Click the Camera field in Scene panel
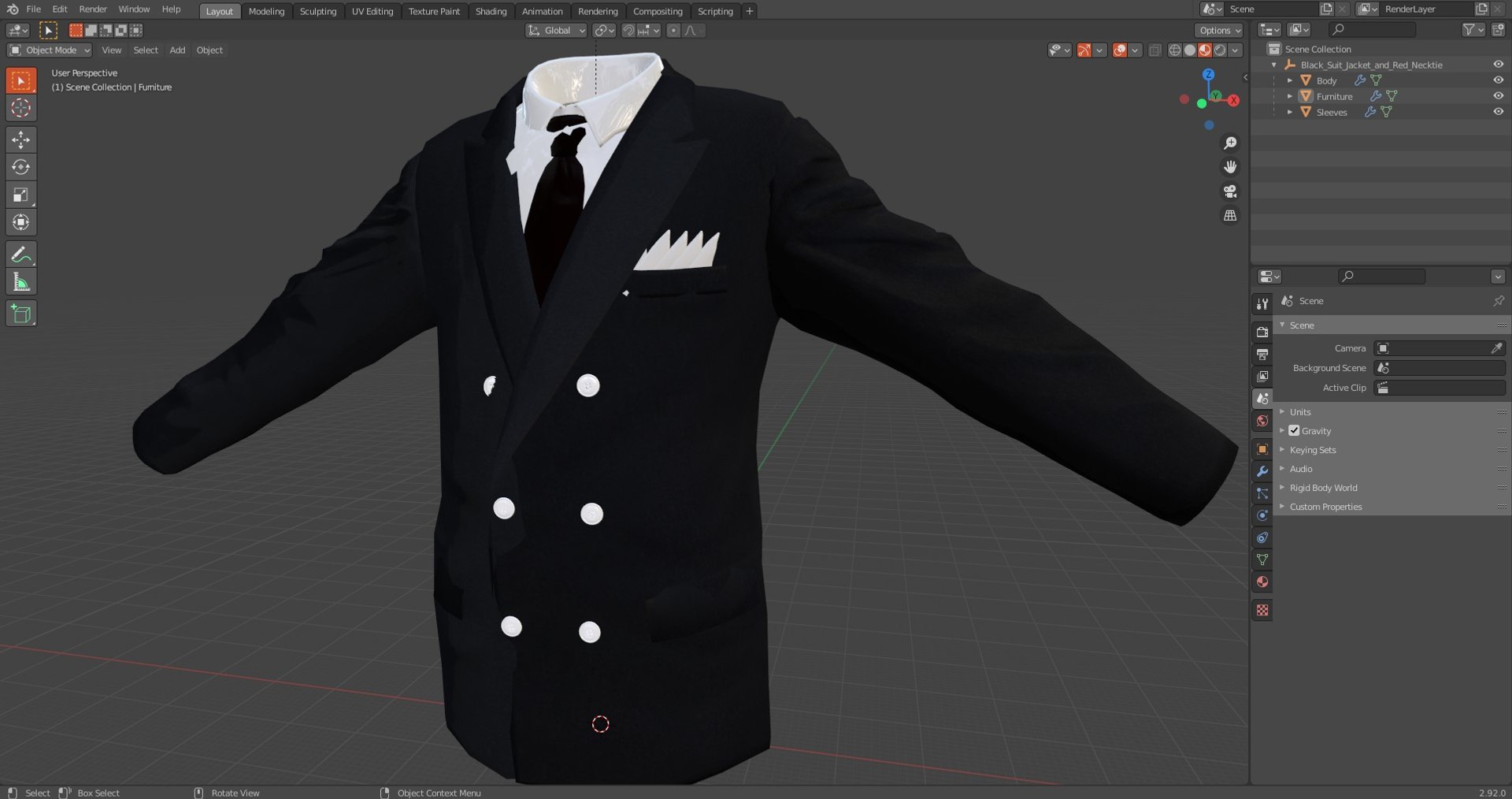 [1440, 348]
